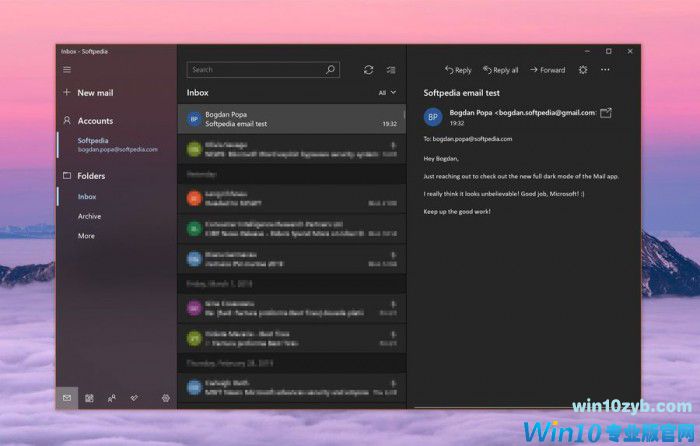This screenshot has height=446, width=700.
Task: Reply all to the email
Action: pyautogui.click(x=500, y=70)
